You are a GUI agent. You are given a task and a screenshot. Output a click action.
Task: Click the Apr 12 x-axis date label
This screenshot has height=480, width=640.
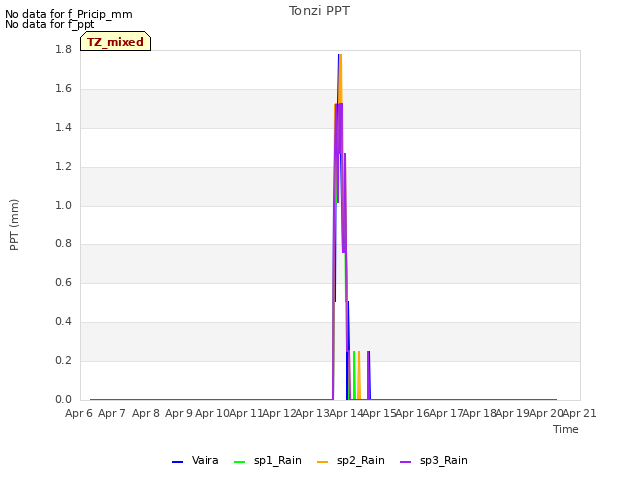pos(279,413)
